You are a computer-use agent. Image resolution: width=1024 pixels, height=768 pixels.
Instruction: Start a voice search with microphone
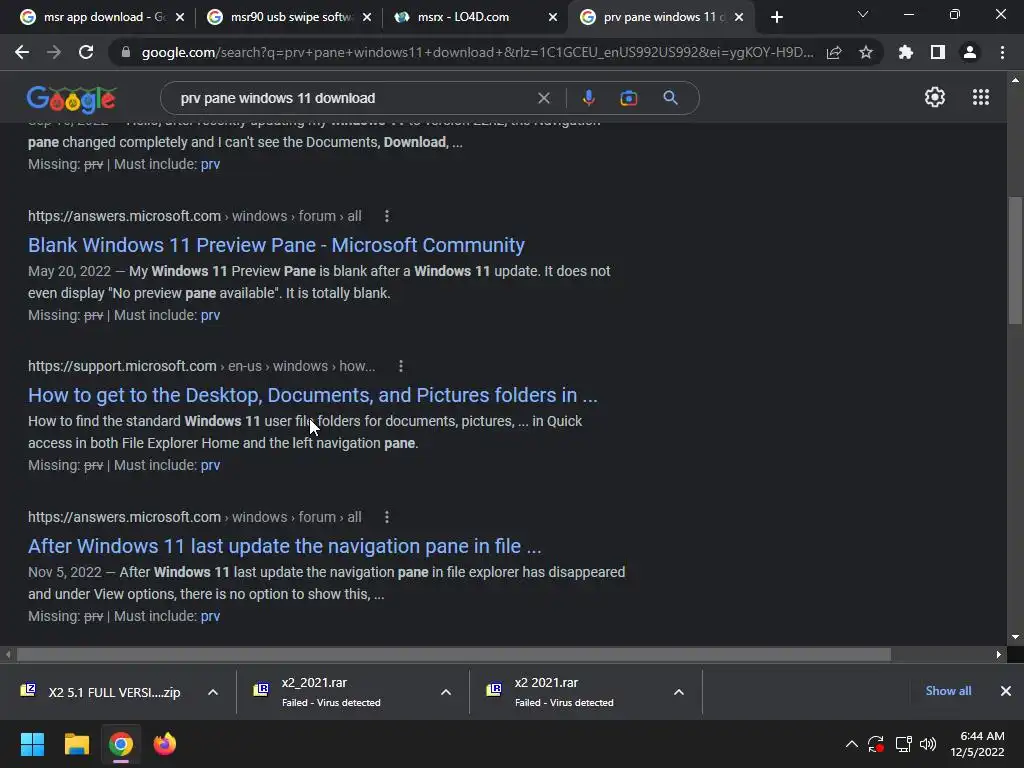click(x=588, y=98)
